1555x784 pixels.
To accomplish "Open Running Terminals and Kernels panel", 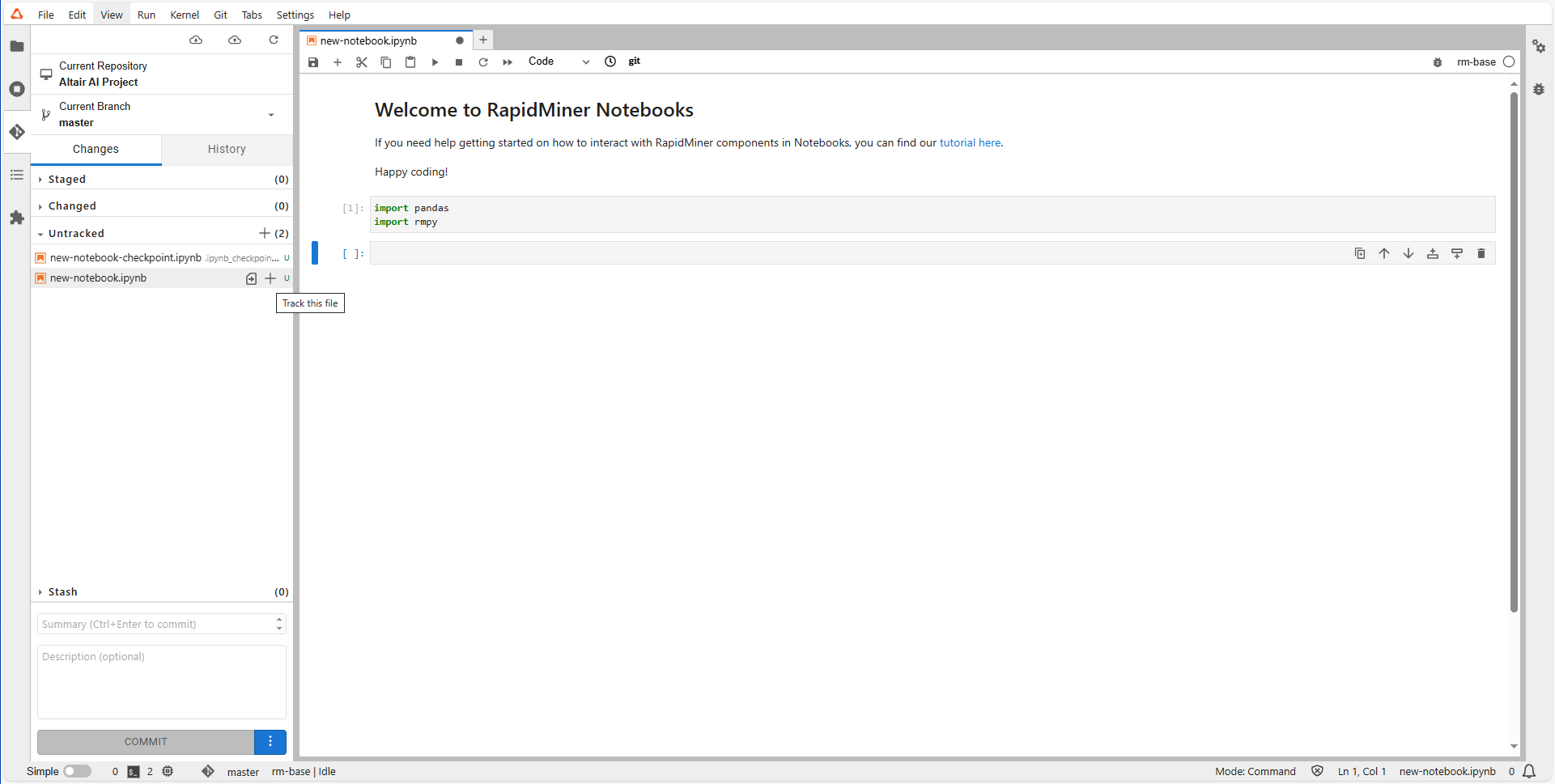I will coord(16,89).
